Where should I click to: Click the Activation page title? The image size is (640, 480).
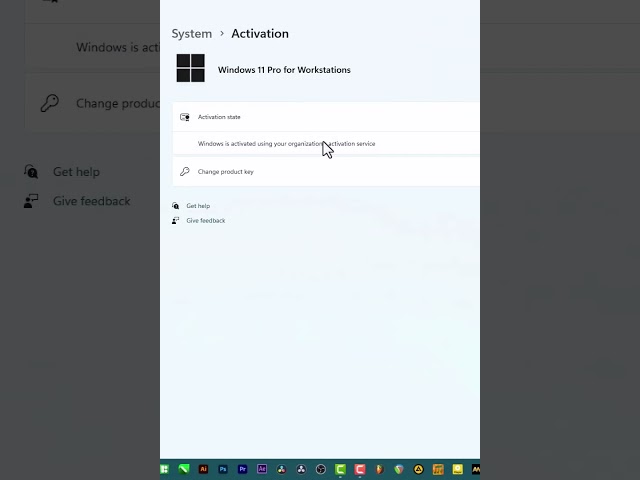click(260, 33)
